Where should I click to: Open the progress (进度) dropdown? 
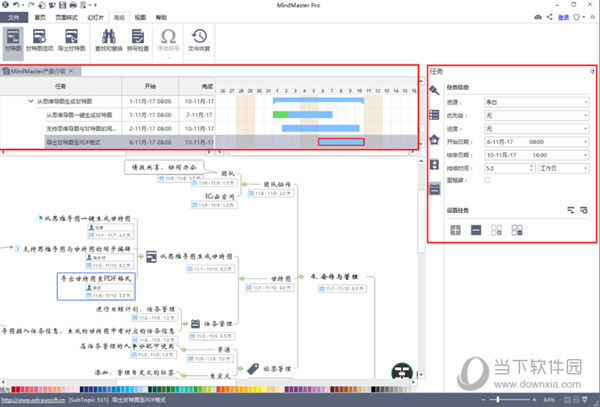pos(536,129)
